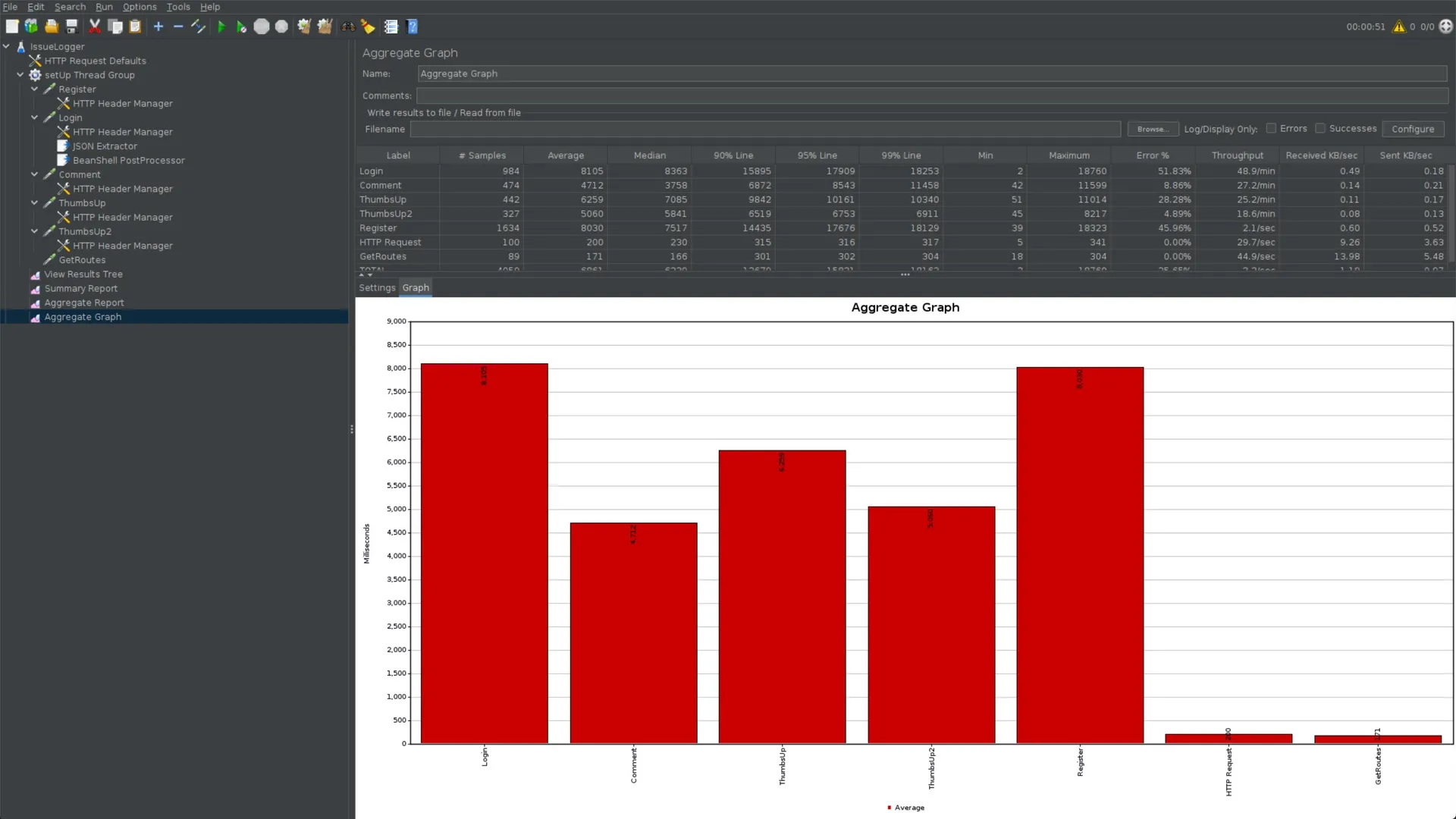
Task: Click the Browse... button
Action: 1152,129
